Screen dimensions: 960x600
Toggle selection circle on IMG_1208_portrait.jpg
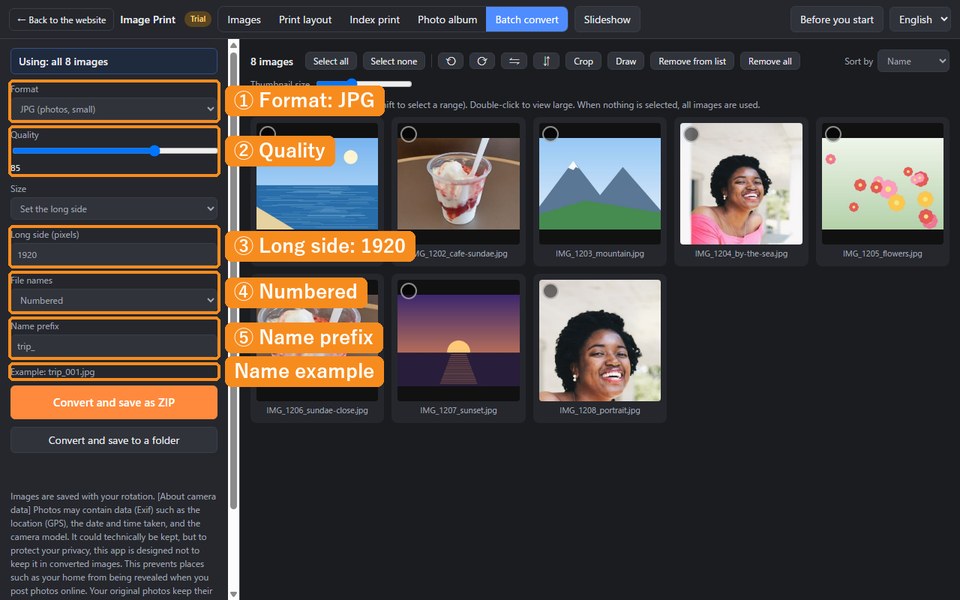click(x=550, y=291)
